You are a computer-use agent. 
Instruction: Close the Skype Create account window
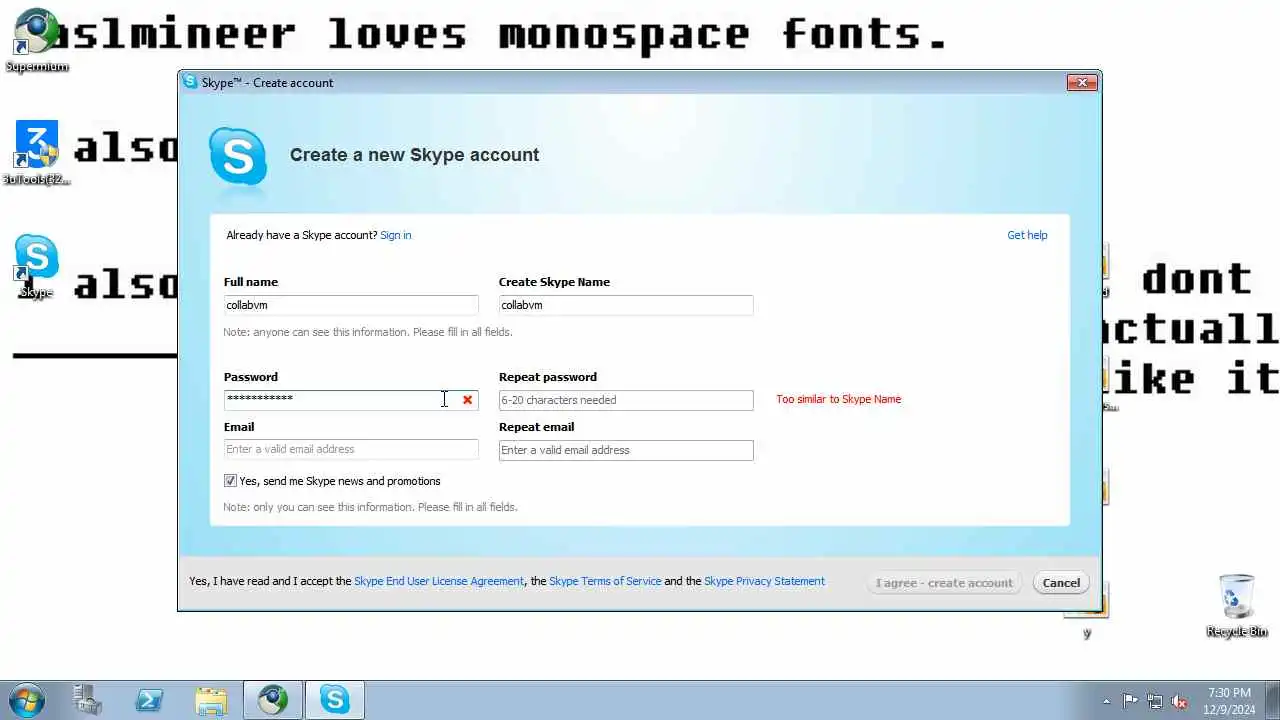click(1082, 83)
